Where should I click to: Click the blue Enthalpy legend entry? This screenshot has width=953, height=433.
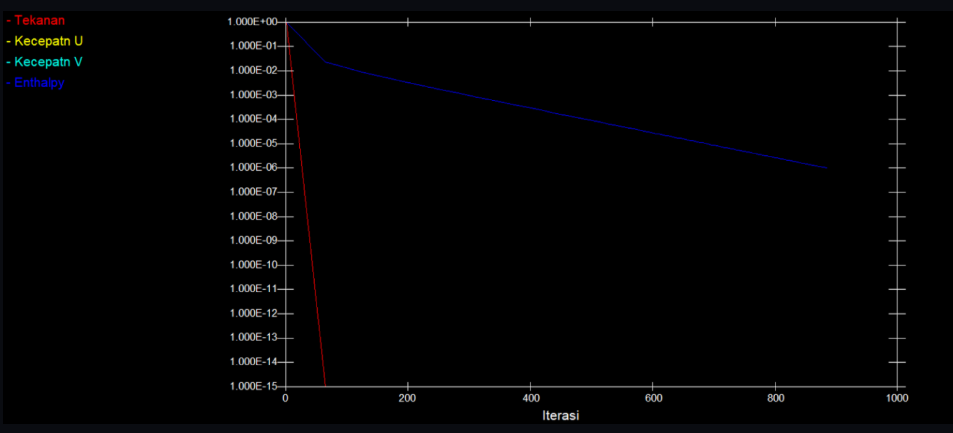(x=39, y=83)
